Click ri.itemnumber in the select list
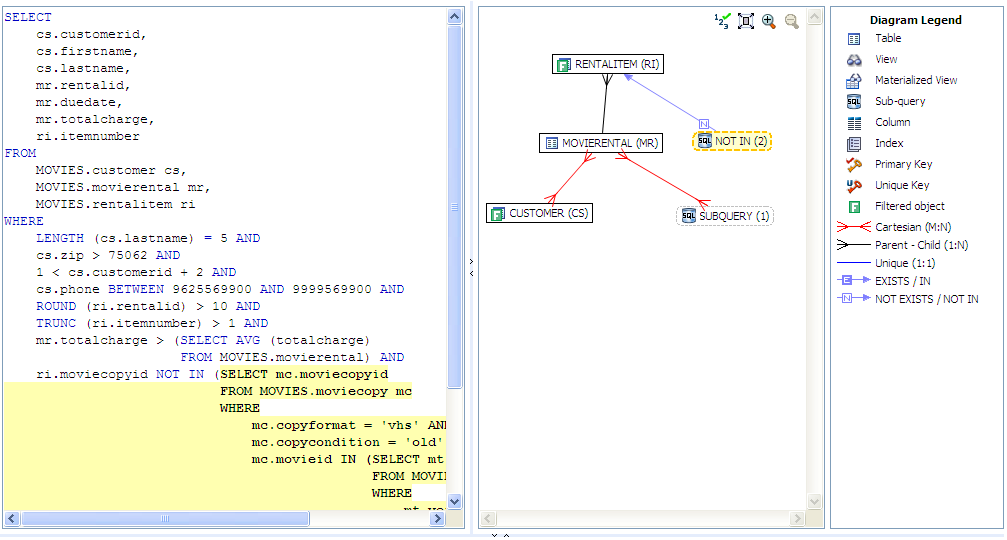This screenshot has height=540, width=1007. click(87, 136)
